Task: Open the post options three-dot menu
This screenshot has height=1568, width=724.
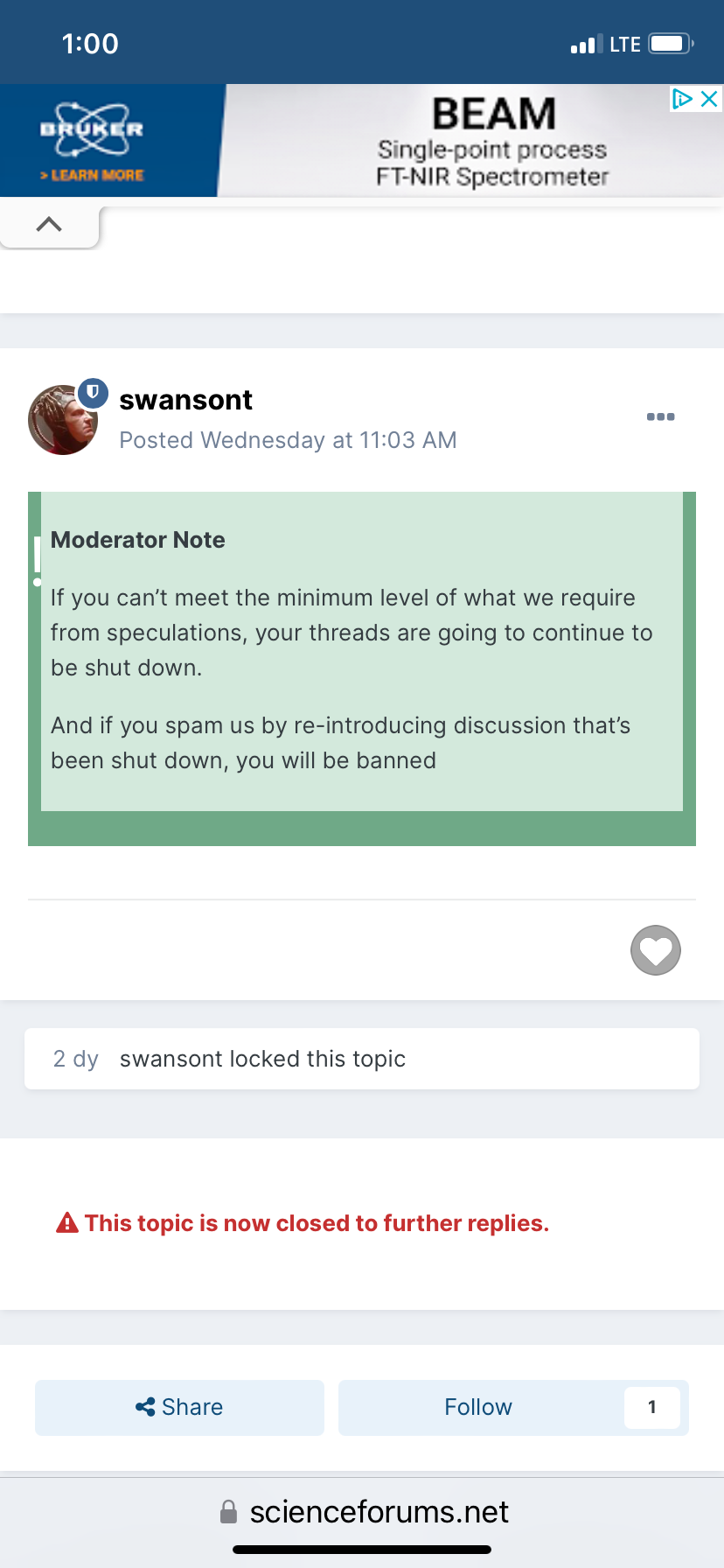Action: (660, 416)
